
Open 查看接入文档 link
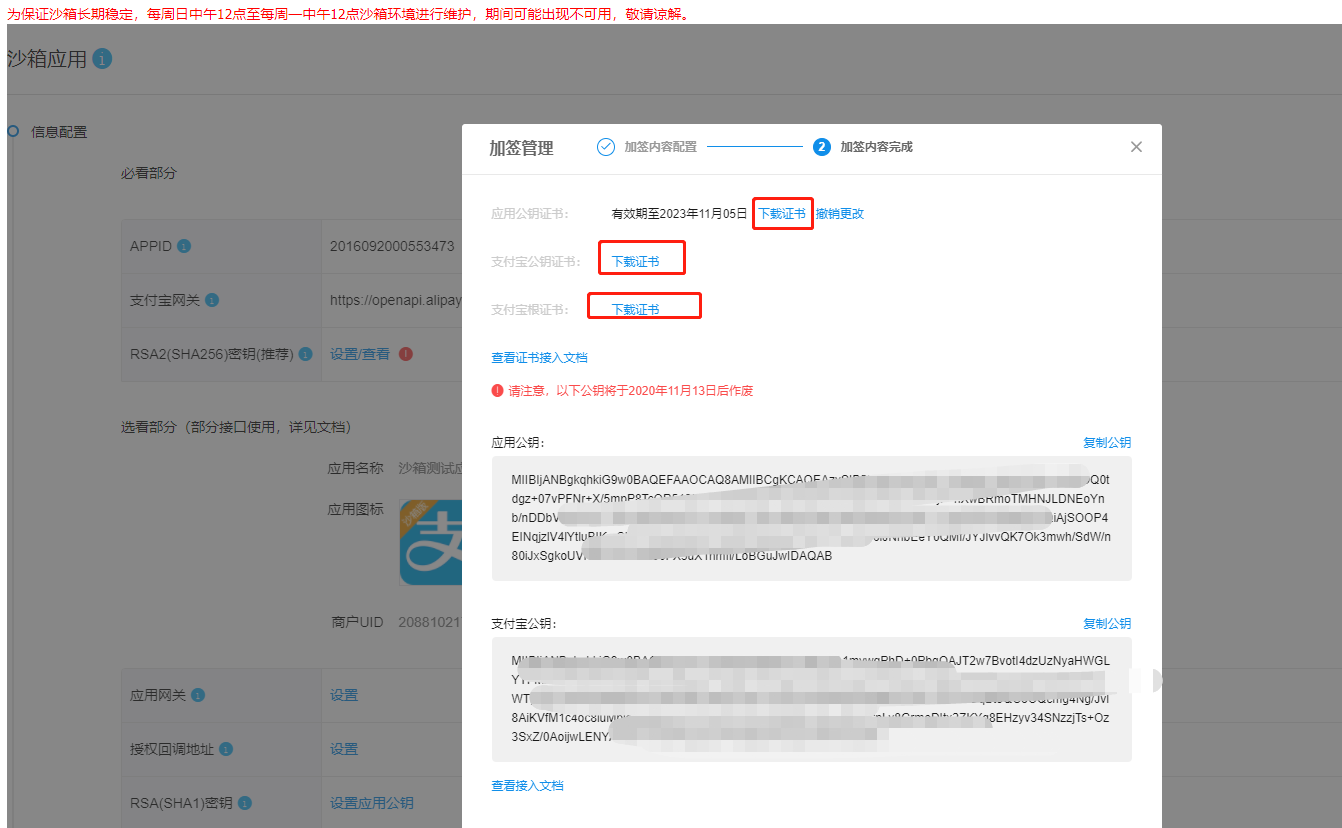527,786
